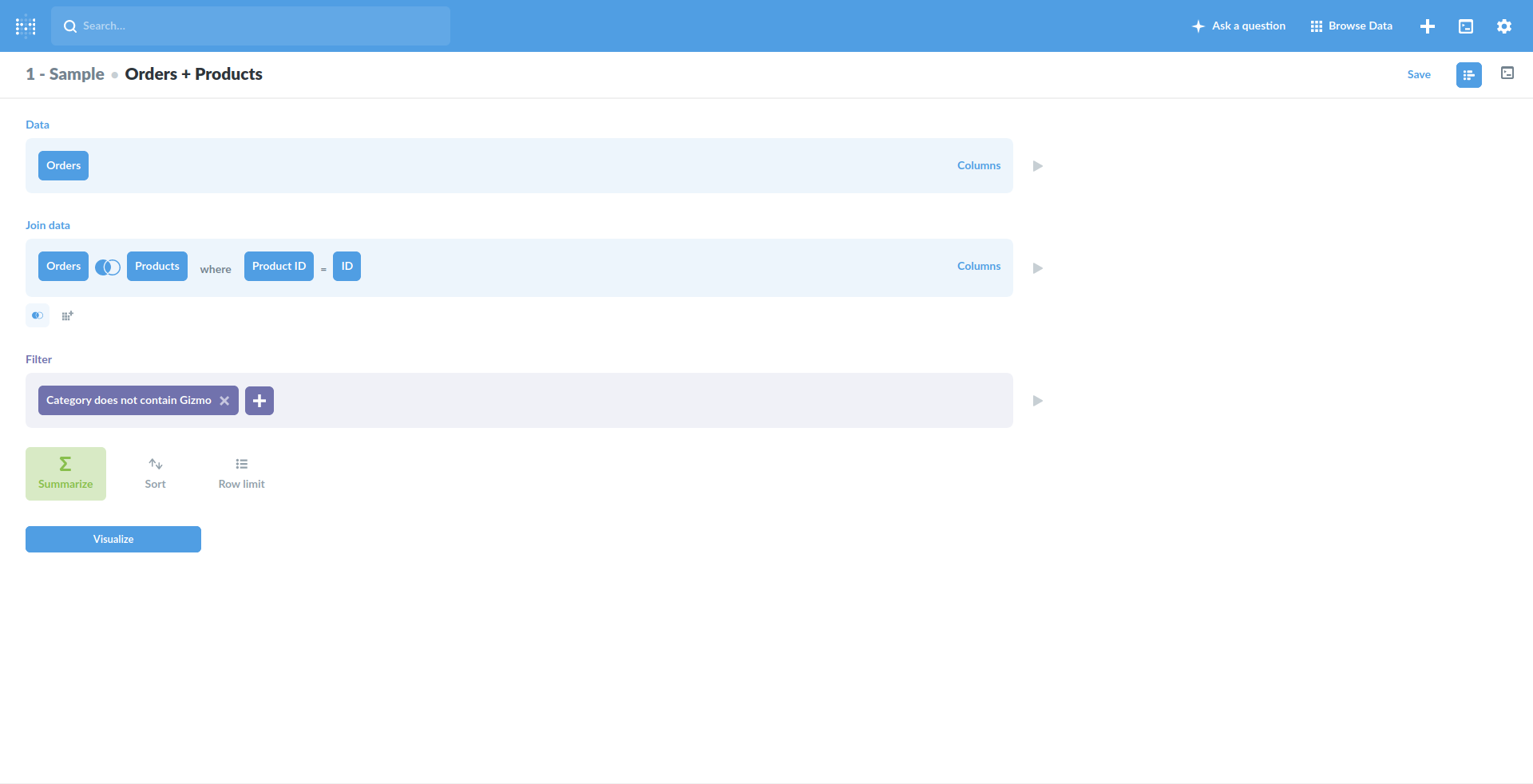Select the Orders table in Join data
Screen dimensions: 1533x784
point(64,267)
